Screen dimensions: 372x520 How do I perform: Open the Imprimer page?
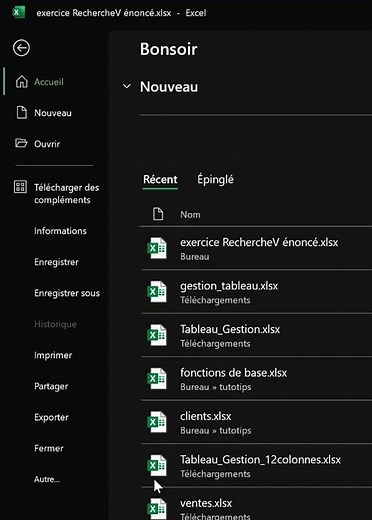pyautogui.click(x=53, y=355)
